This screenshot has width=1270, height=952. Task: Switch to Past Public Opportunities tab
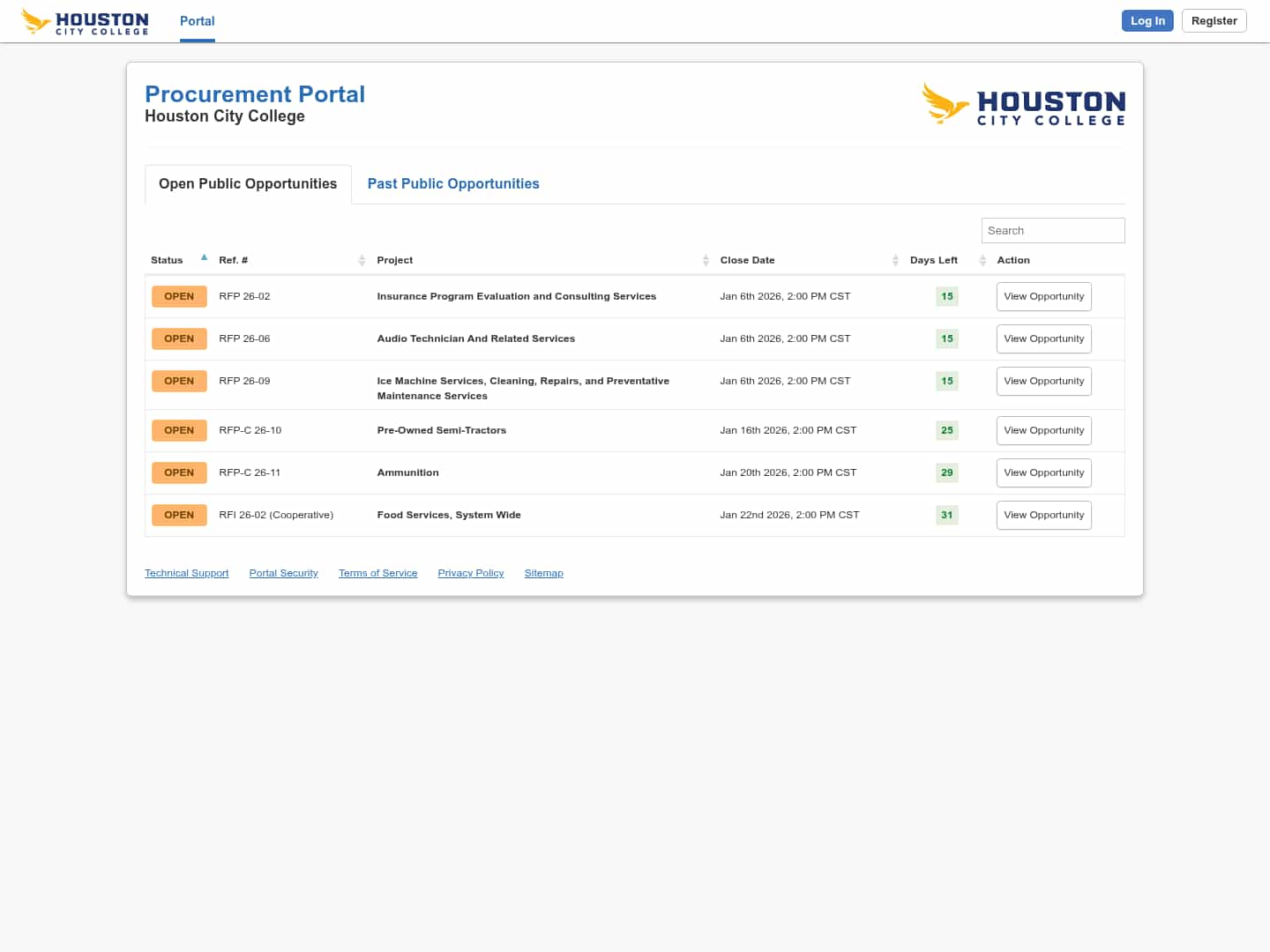point(453,183)
